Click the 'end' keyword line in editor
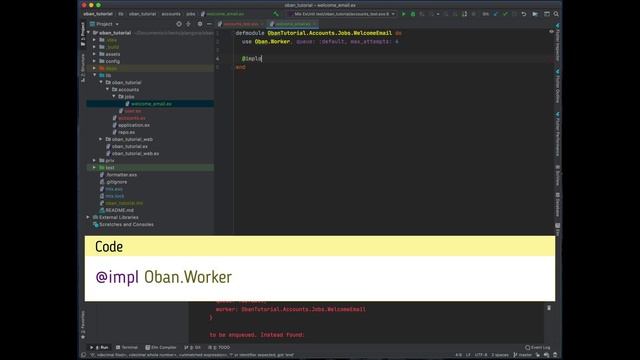 [x=240, y=67]
